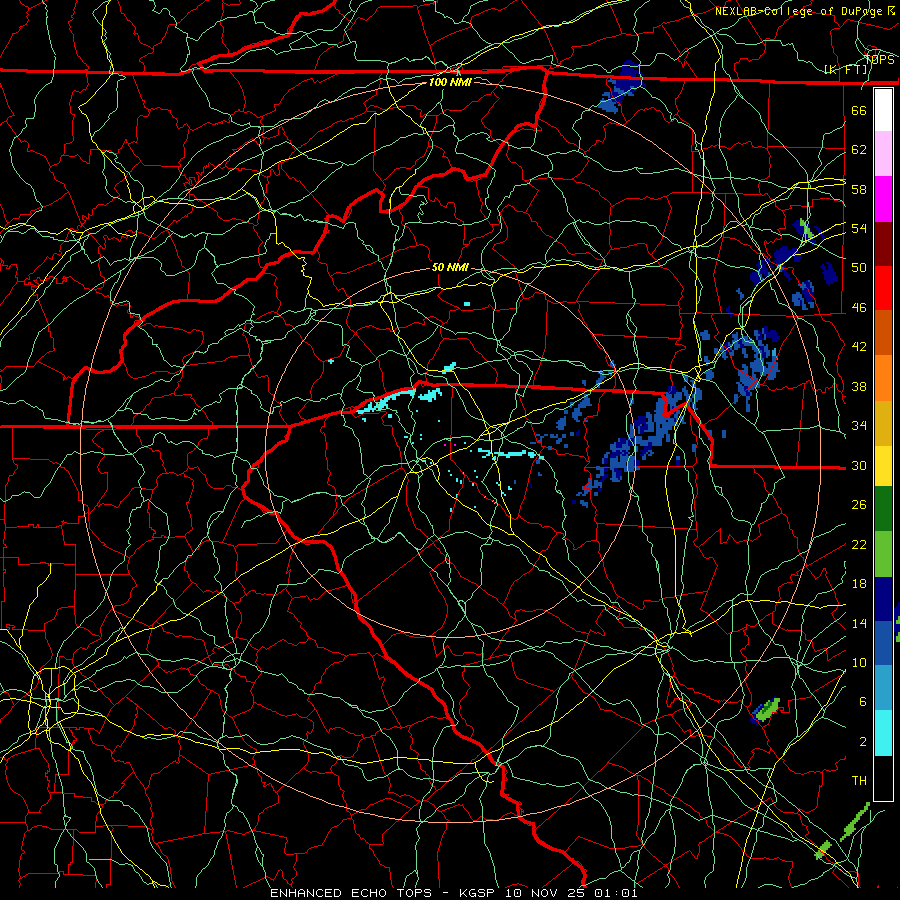Click the legend value 58
The height and width of the screenshot is (900, 900).
[859, 189]
